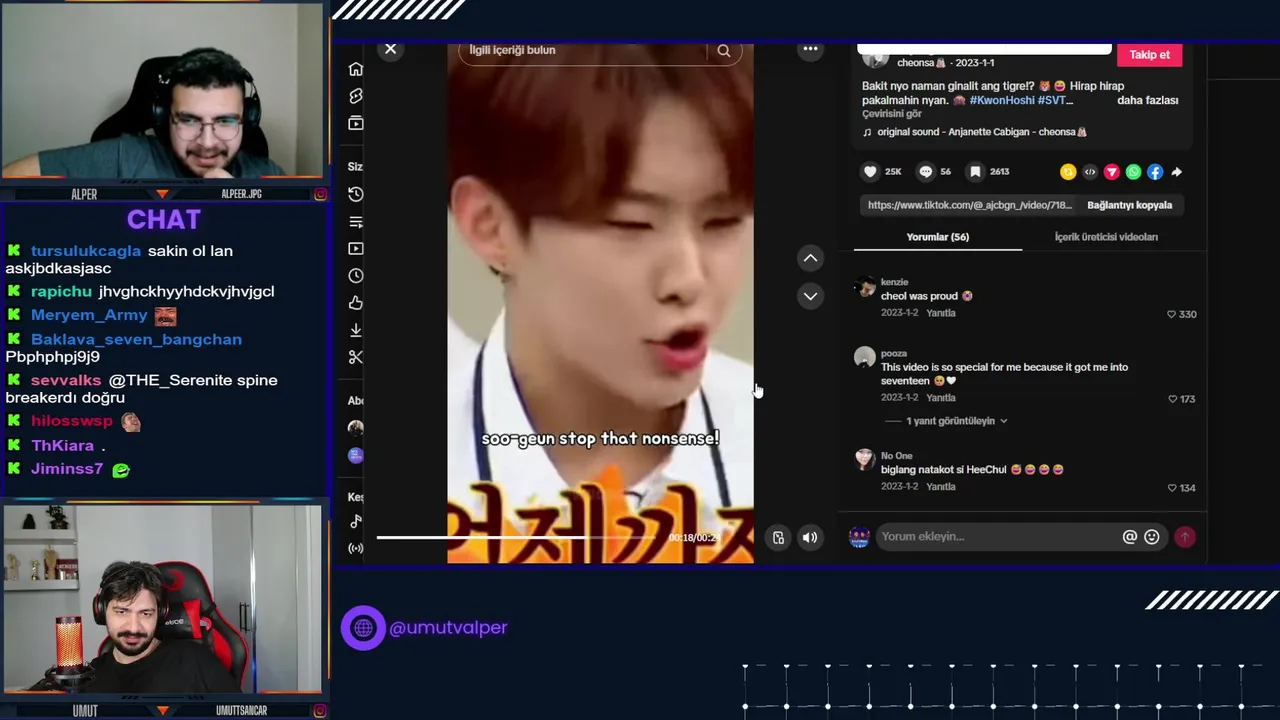This screenshot has width=1280, height=720.
Task: Switch to 'Yorumlar (56)' tab
Action: (x=937, y=237)
